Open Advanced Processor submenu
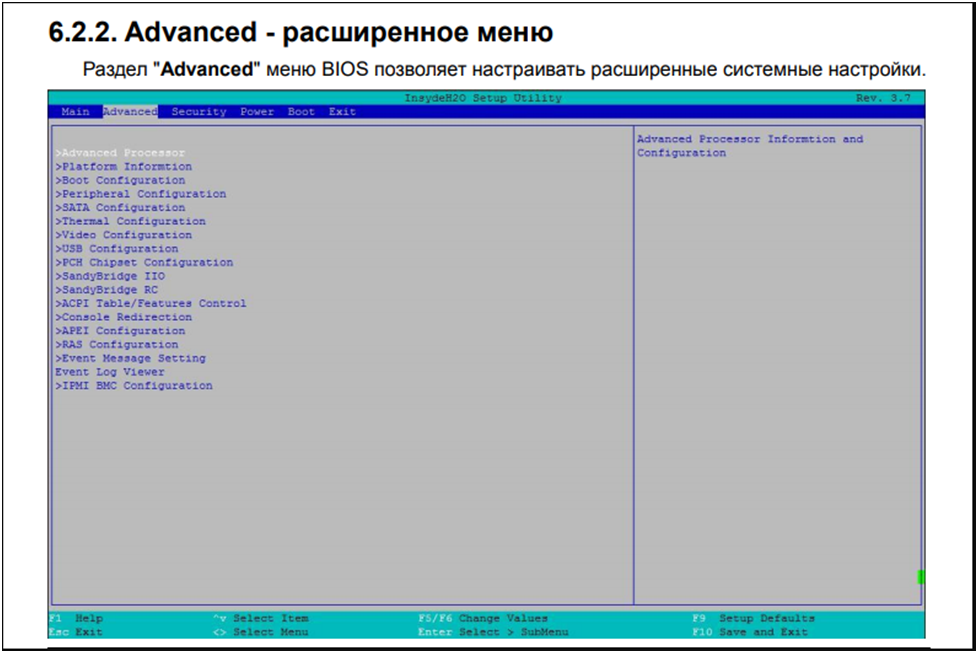Viewport: 978px width, 653px height. click(x=120, y=153)
